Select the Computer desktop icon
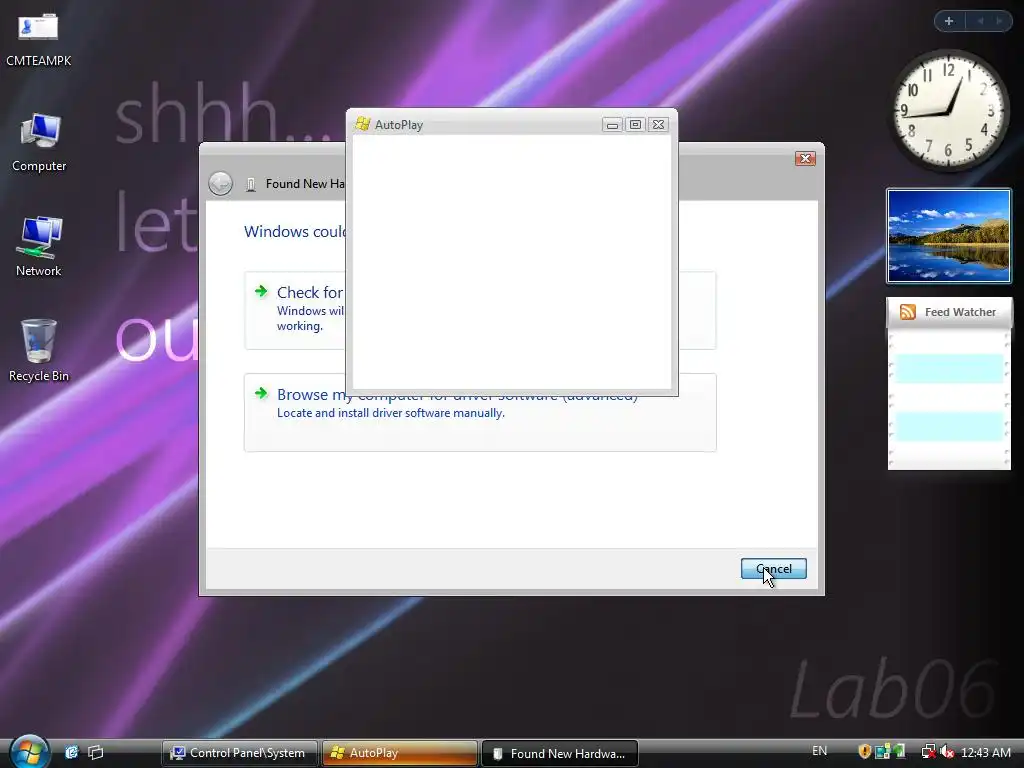This screenshot has height=768, width=1024. (x=39, y=142)
